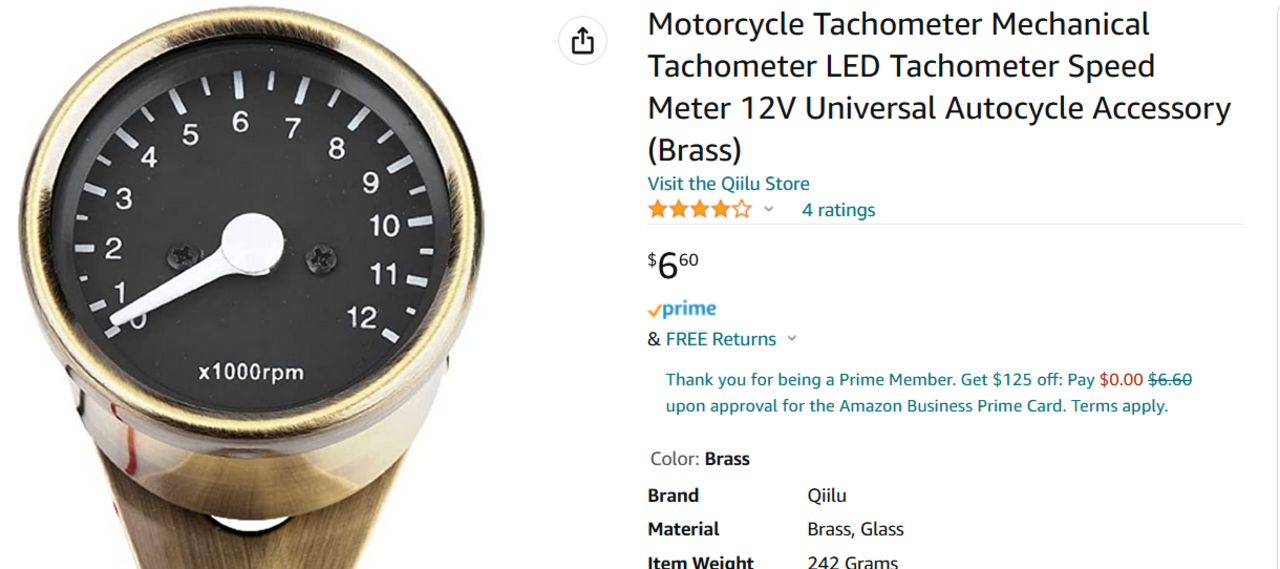Click the share icon button
The width and height of the screenshot is (1280, 569).
(582, 41)
